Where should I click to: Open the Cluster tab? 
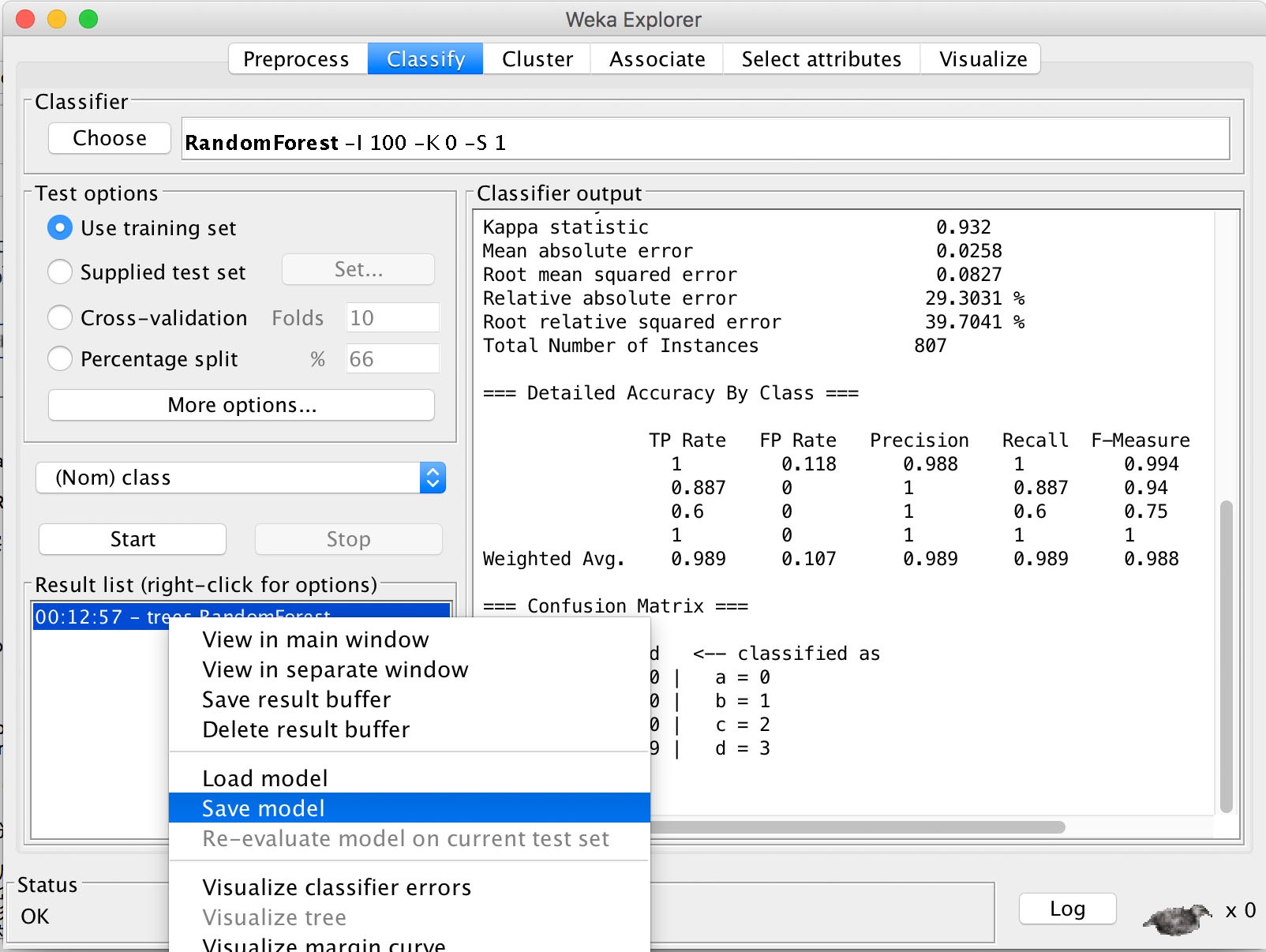537,59
